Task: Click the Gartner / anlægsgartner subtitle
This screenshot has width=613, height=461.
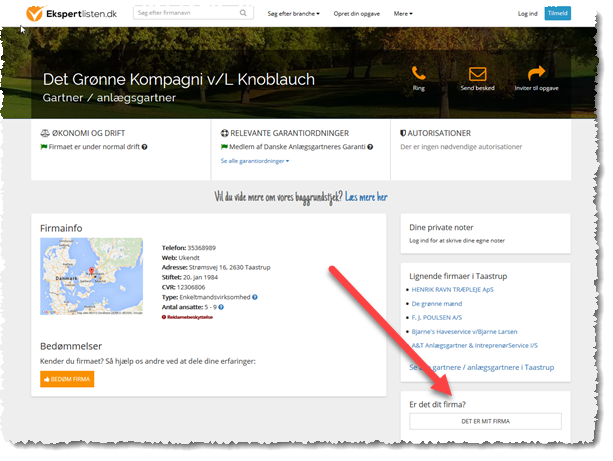Action: click(109, 98)
